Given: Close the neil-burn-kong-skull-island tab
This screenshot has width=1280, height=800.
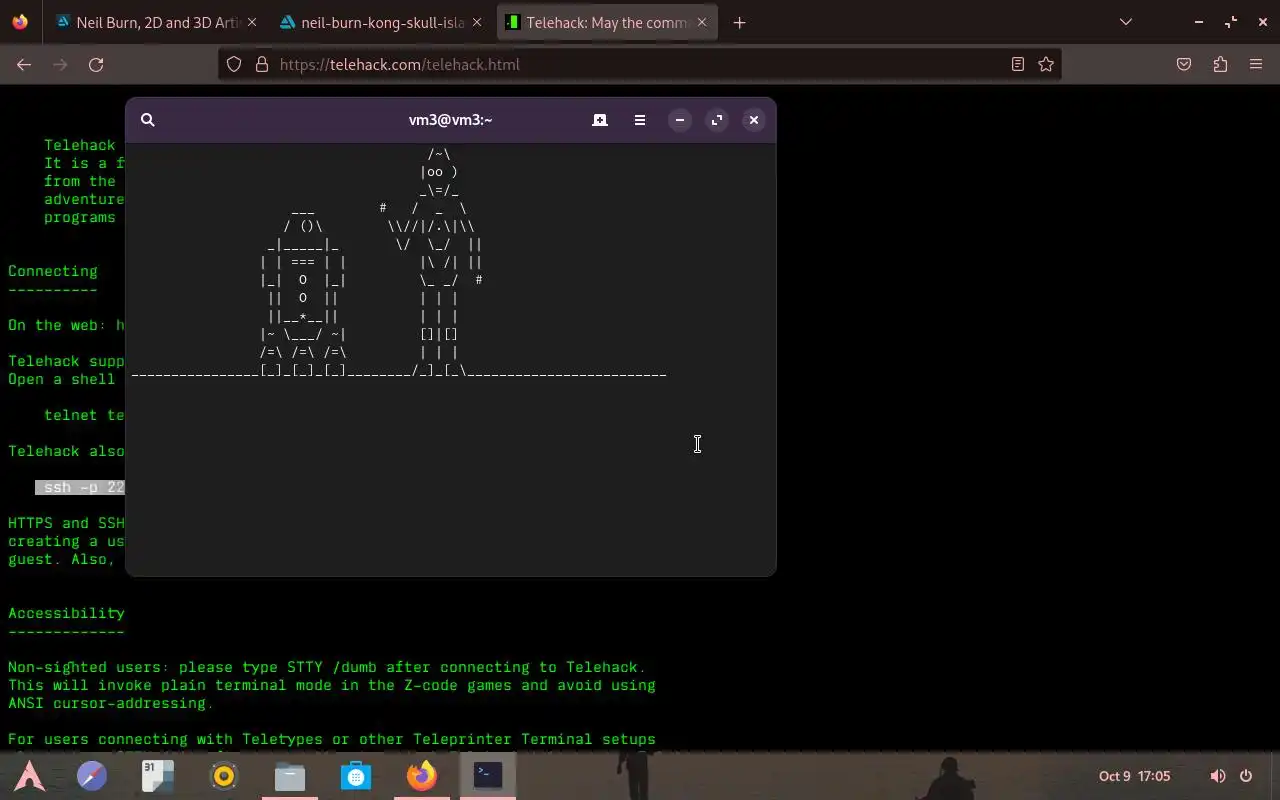Looking at the screenshot, I should click(477, 22).
